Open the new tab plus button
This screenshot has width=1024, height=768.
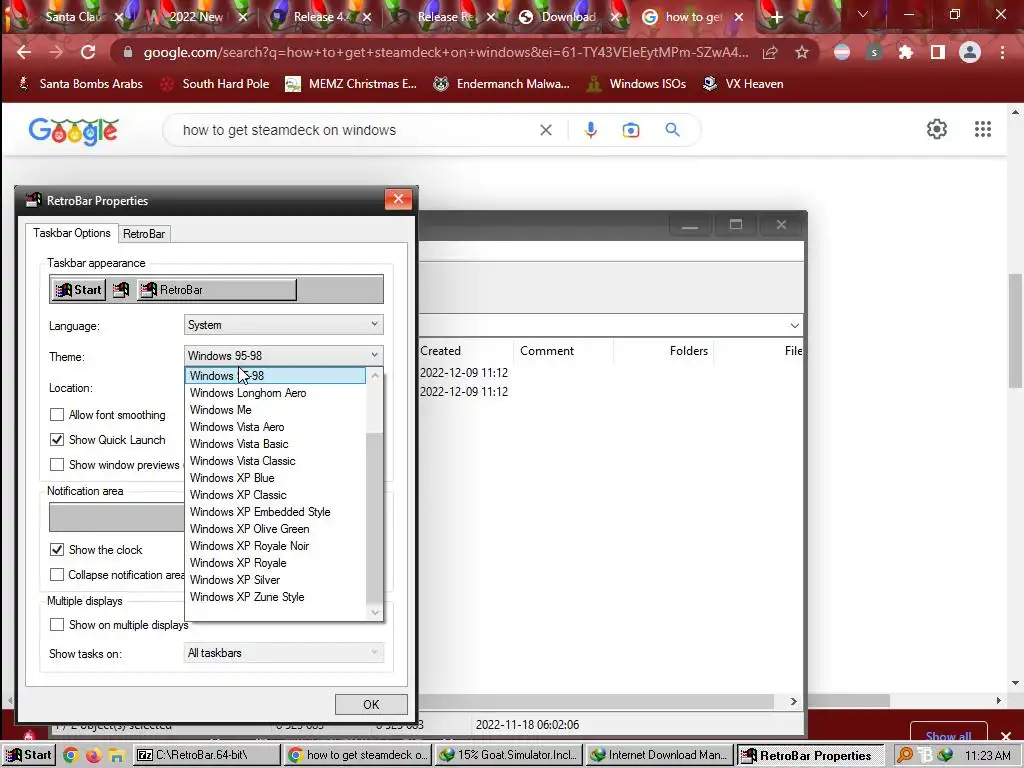point(776,17)
